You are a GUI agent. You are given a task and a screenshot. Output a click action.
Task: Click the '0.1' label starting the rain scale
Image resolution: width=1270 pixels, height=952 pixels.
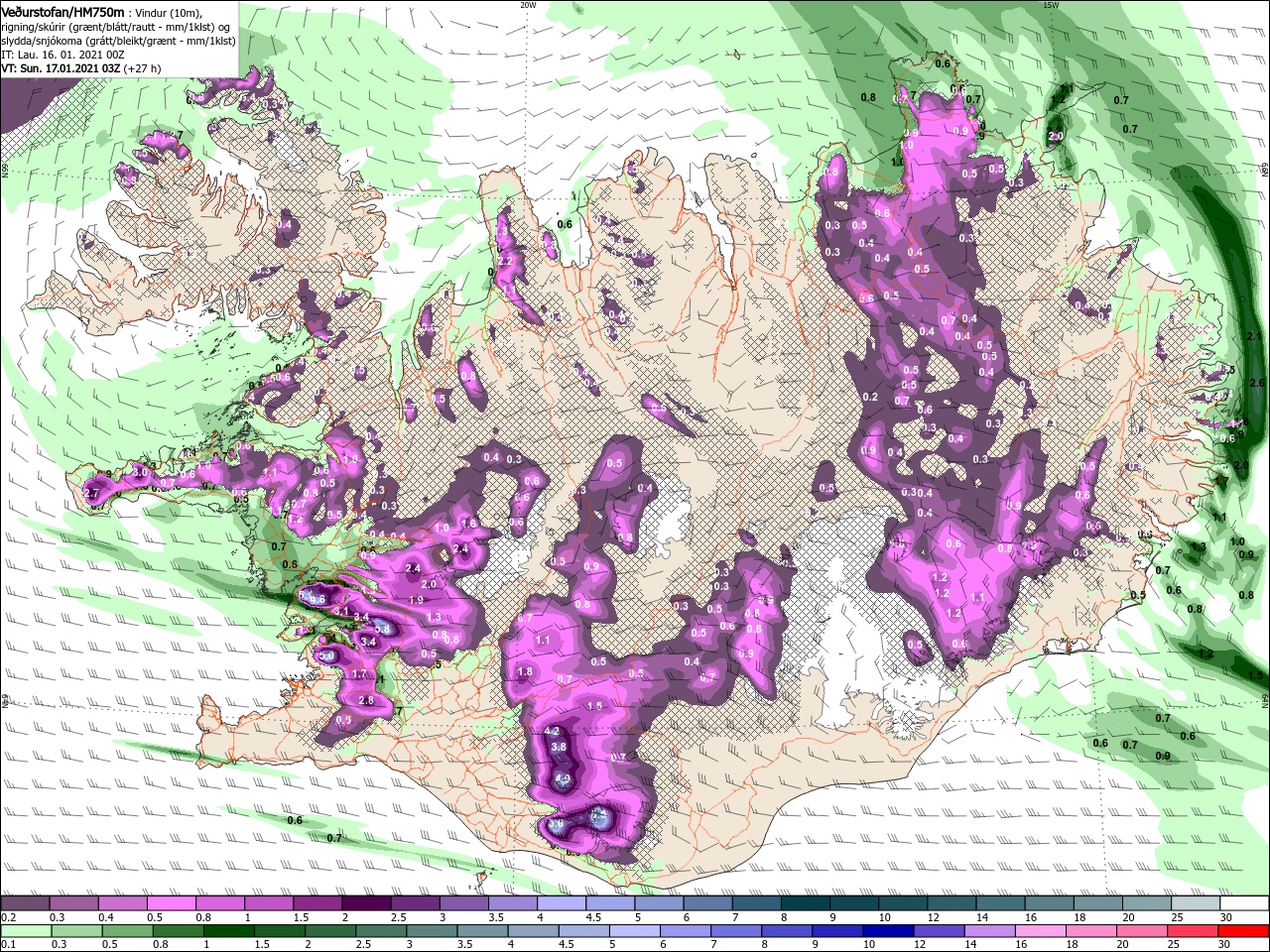click(x=9, y=944)
